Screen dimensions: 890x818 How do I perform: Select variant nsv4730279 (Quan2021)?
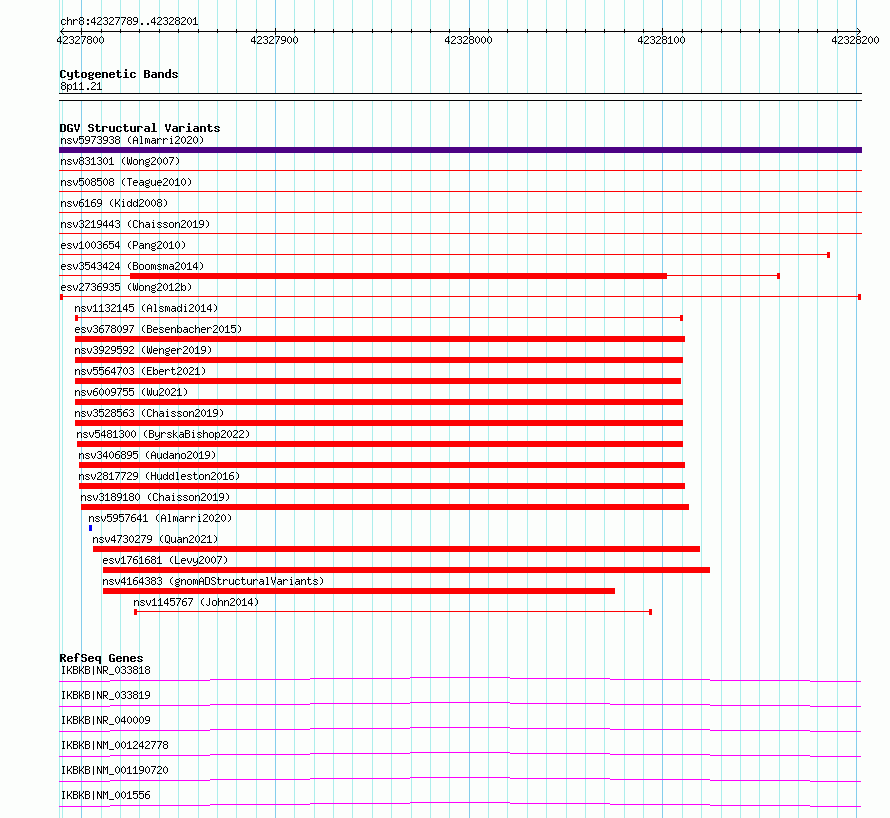[156, 539]
